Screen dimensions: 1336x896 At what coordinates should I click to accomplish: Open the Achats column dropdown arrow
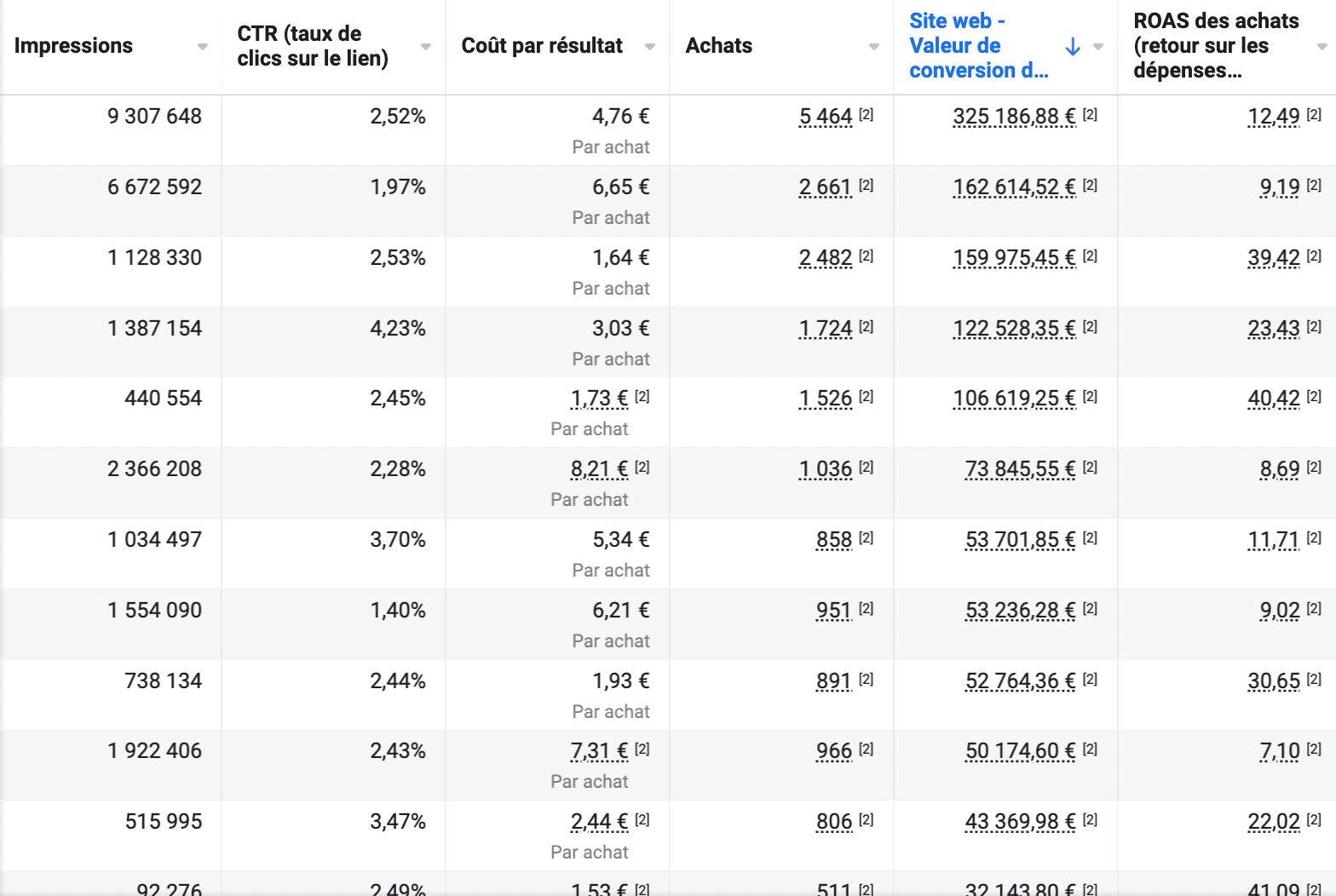click(x=874, y=47)
